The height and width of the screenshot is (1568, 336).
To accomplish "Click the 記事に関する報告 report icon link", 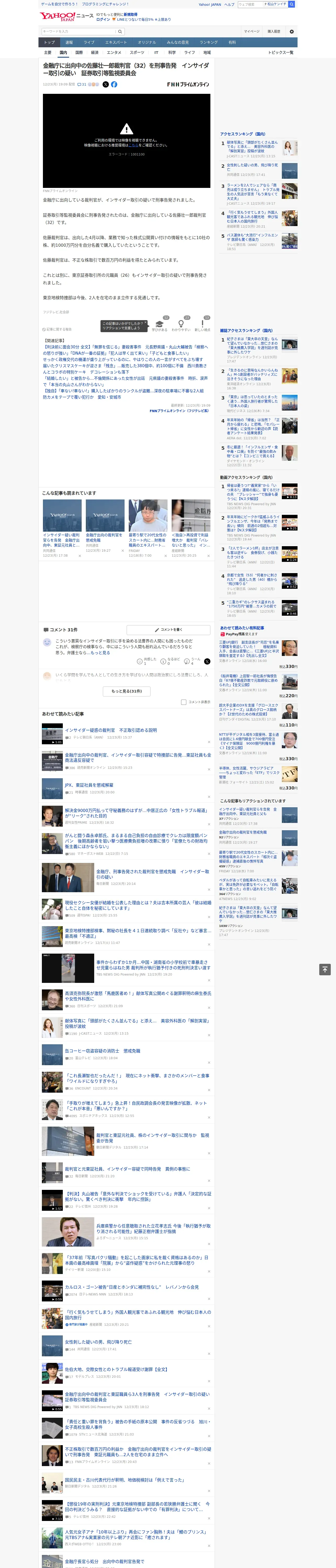I will point(57,329).
